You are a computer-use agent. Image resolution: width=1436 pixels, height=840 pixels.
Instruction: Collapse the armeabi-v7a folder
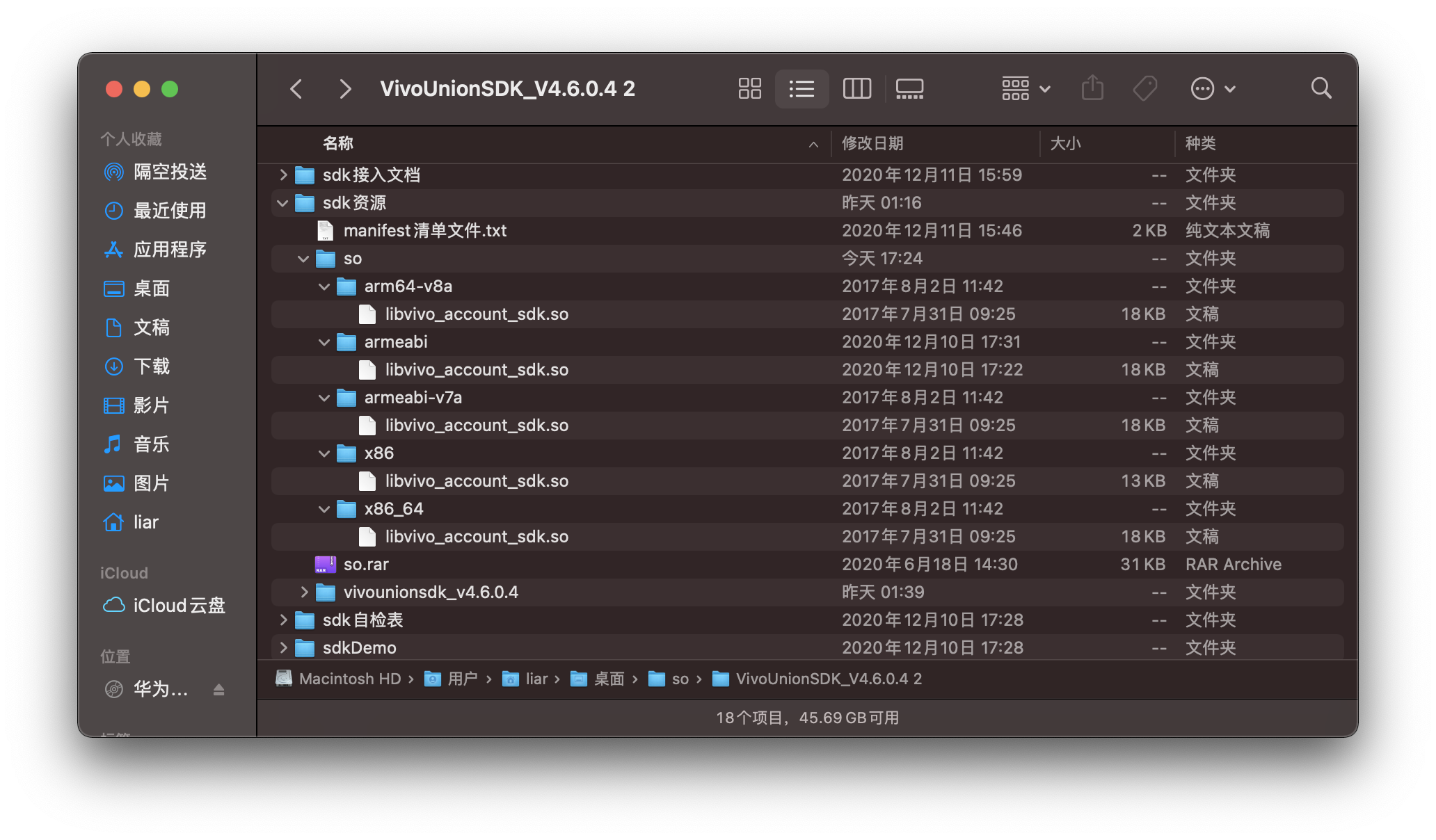pos(324,398)
